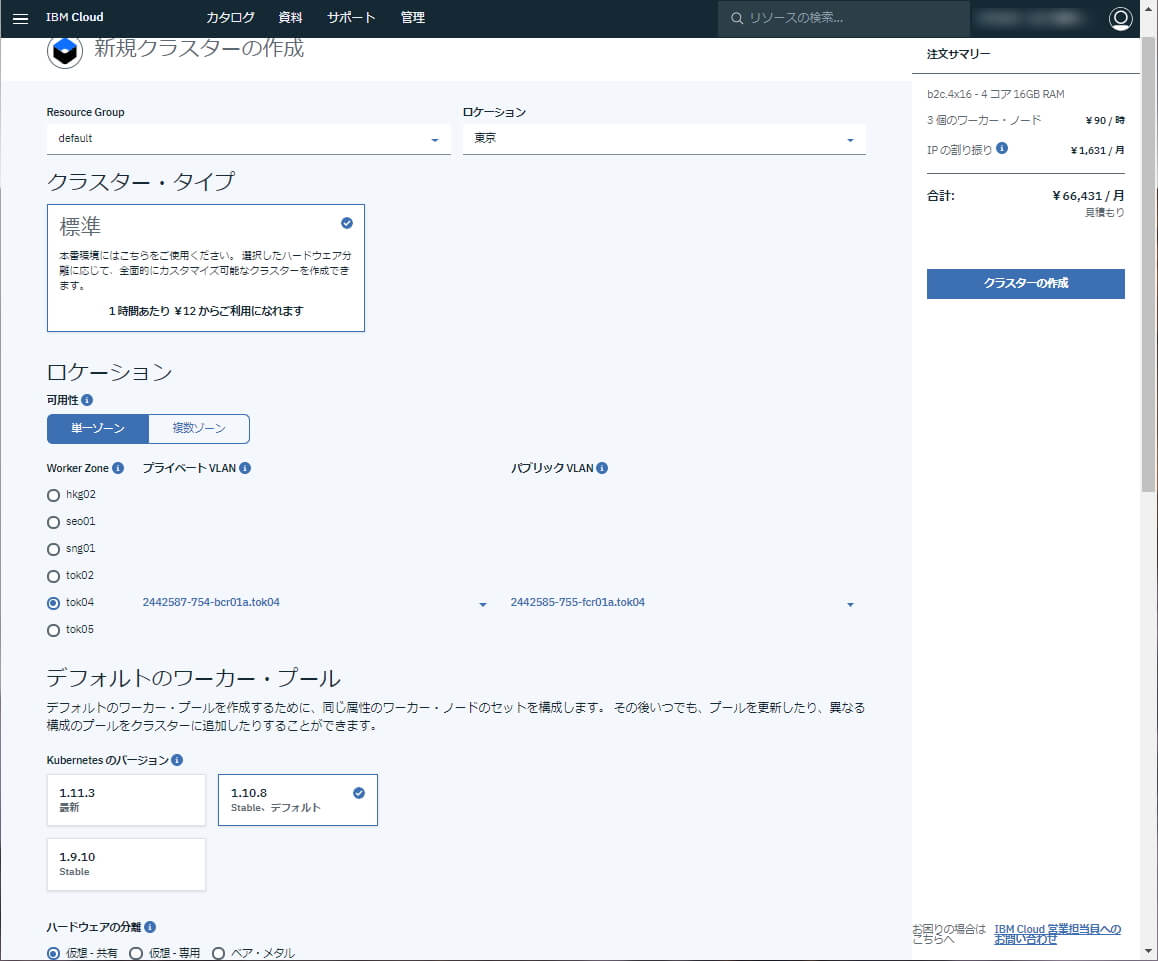1158x961 pixels.
Task: Open the private VLAN 2442587 dropdown
Action: pos(315,603)
